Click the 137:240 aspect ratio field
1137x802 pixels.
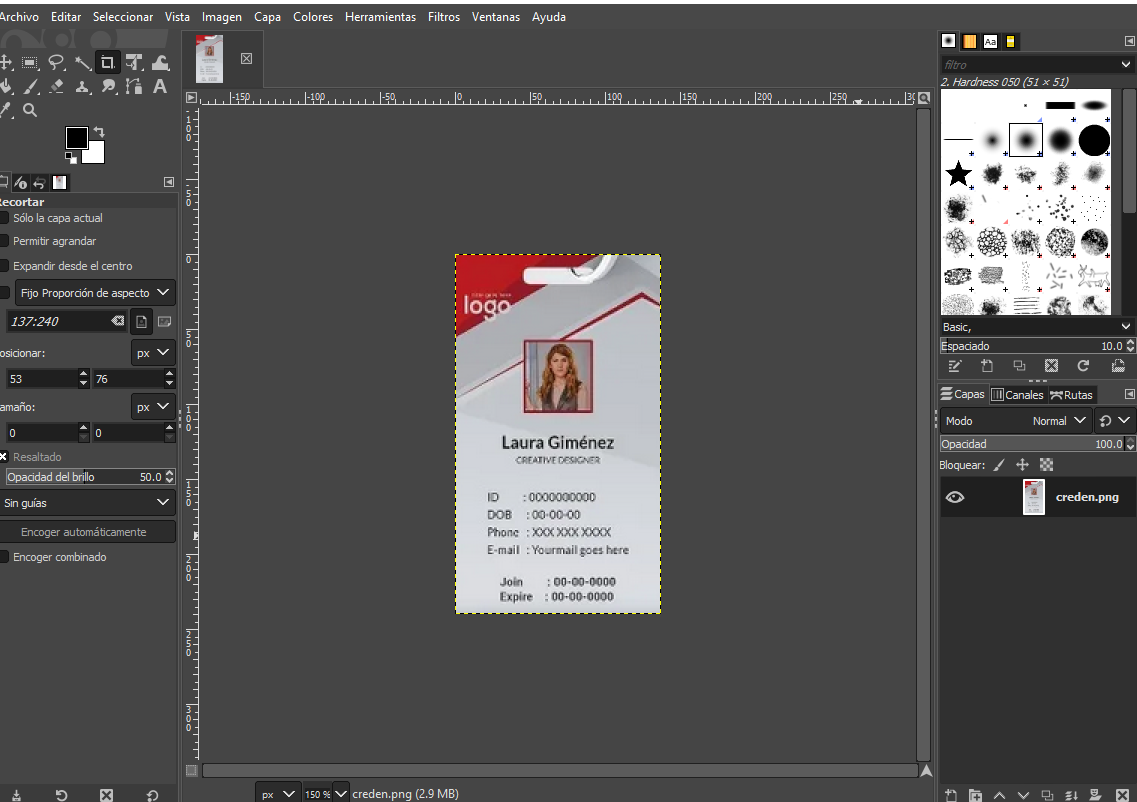[58, 321]
